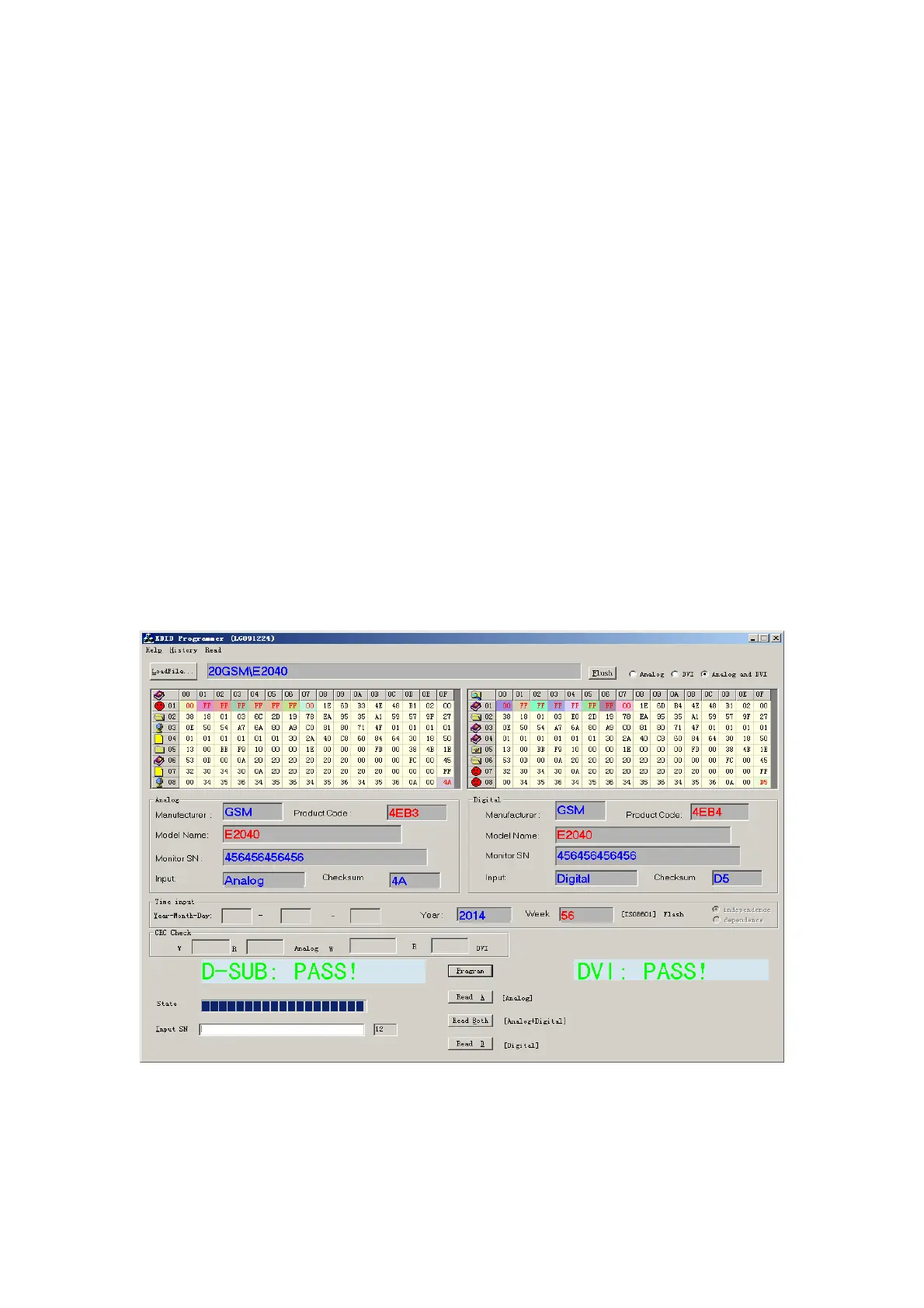924x1308 pixels.
Task: Click the loaded file path field 20GSM\E2040
Action: pyautogui.click(x=394, y=671)
